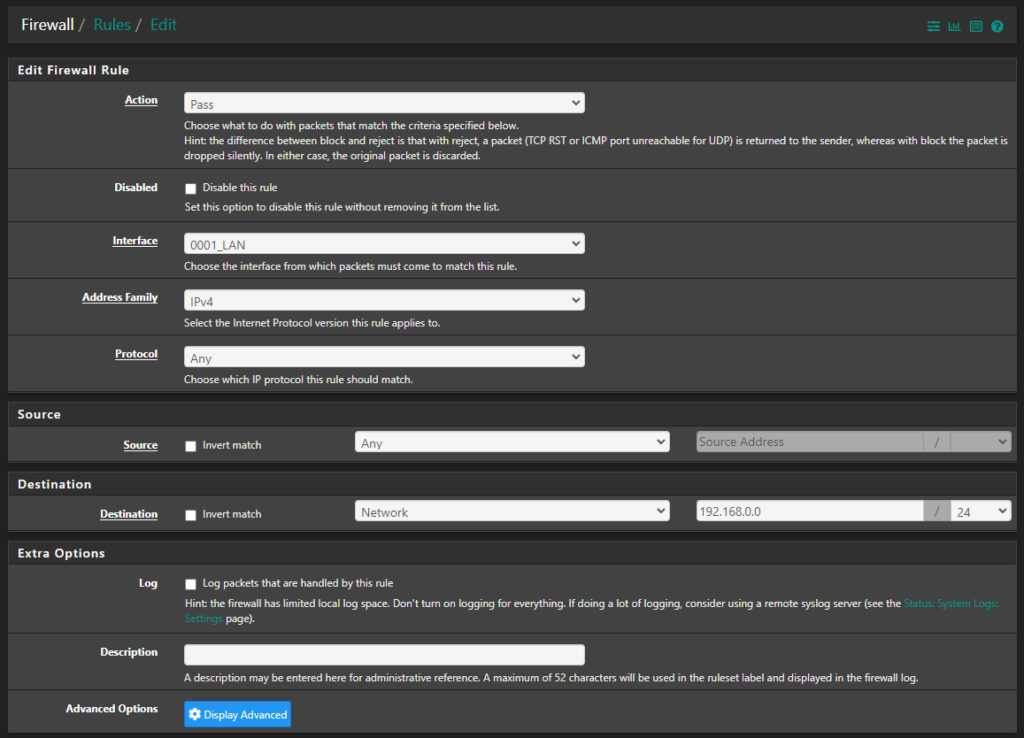Viewport: 1024px width, 738px height.
Task: Open the Source type dropdown
Action: tap(512, 441)
